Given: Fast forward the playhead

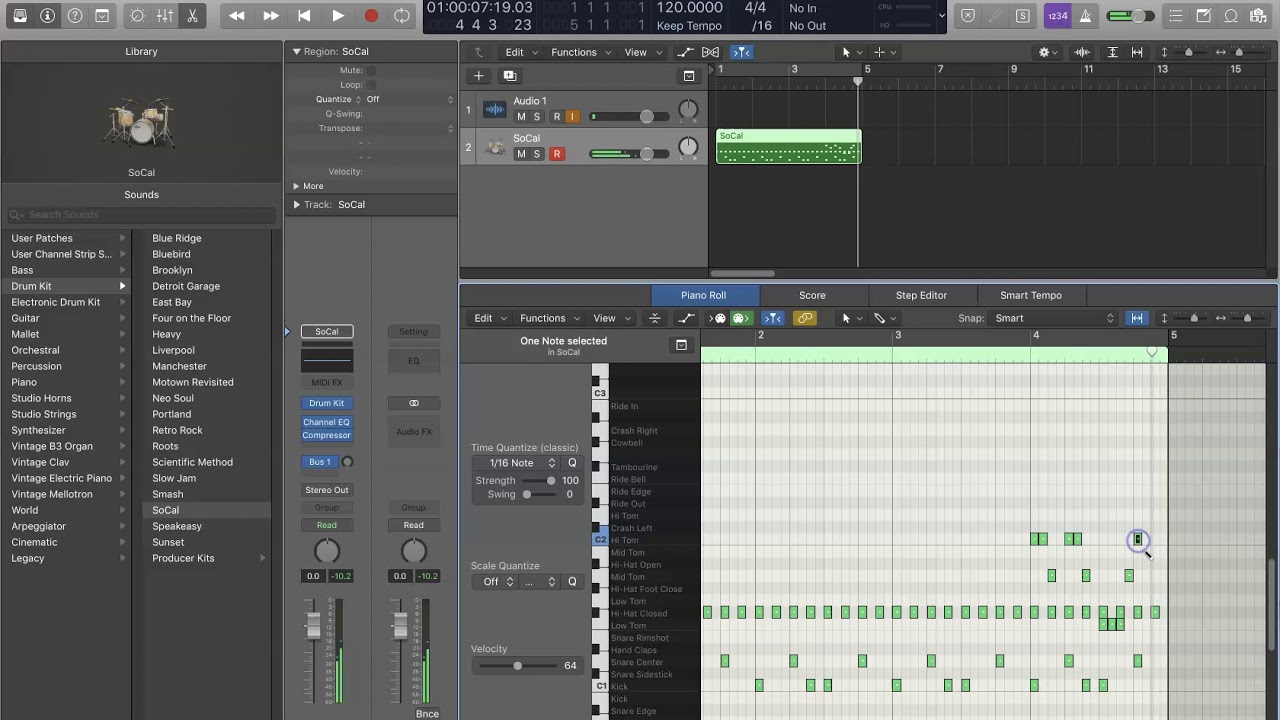Looking at the screenshot, I should [270, 16].
